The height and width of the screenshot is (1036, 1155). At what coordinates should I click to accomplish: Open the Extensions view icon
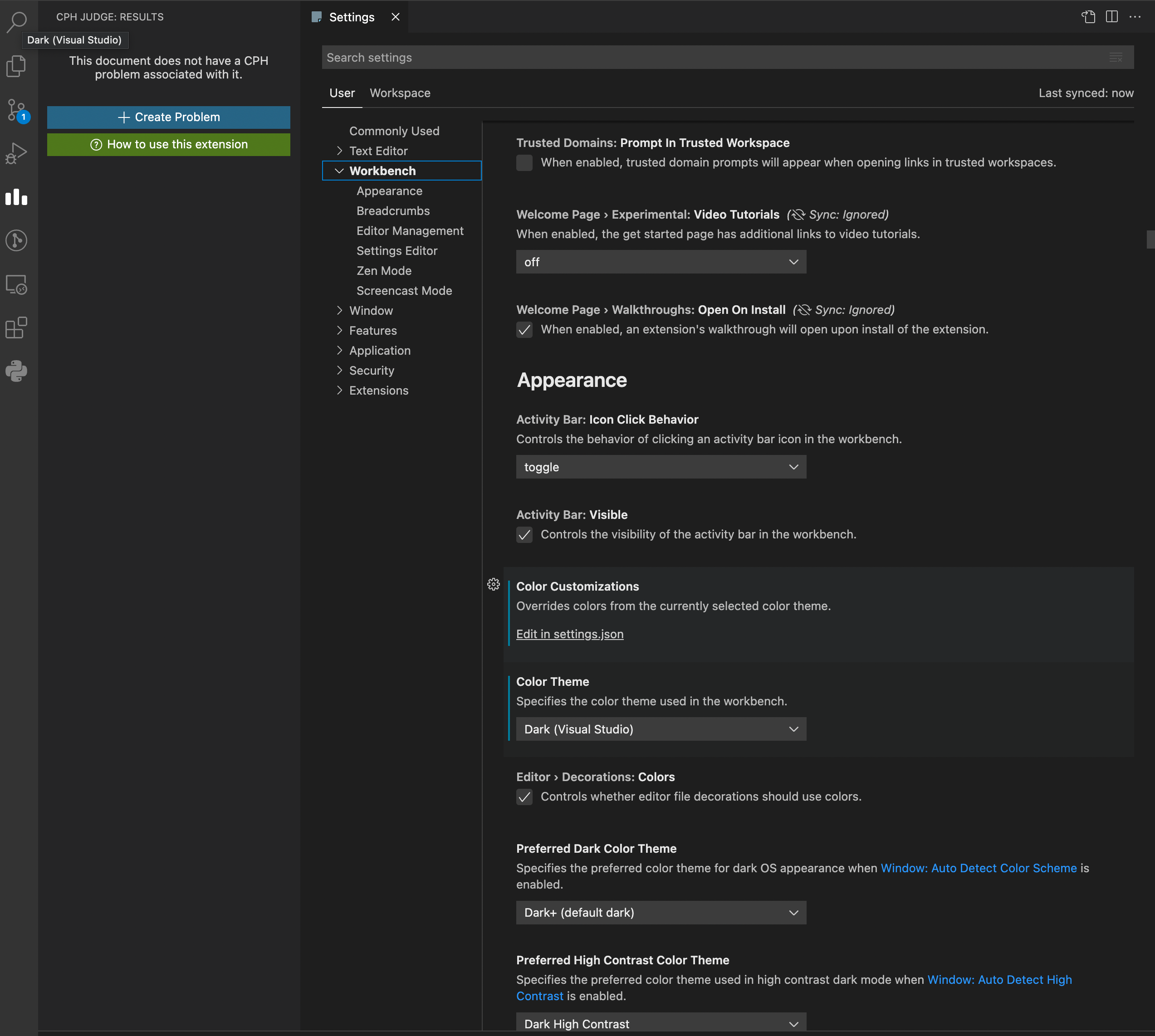tap(16, 328)
